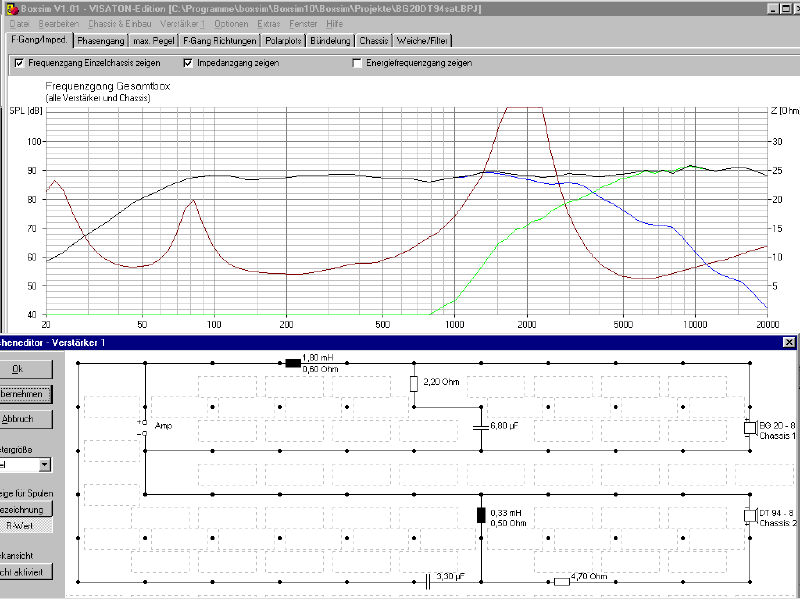Click the Abbruch button
Image resolution: width=800 pixels, height=600 pixels.
click(25, 418)
